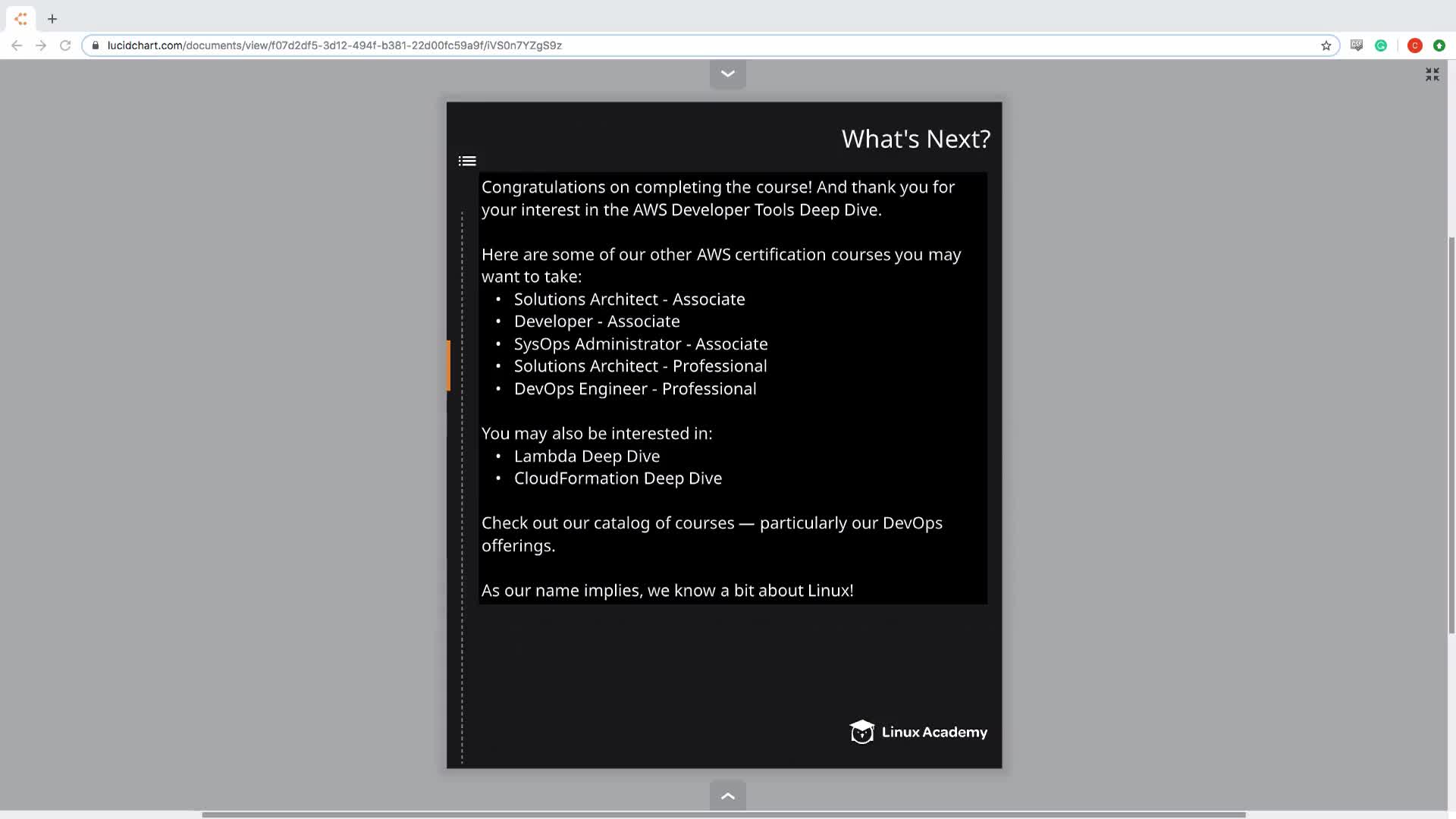Expand the bottom chevron panel
Image resolution: width=1456 pixels, height=819 pixels.
727,795
